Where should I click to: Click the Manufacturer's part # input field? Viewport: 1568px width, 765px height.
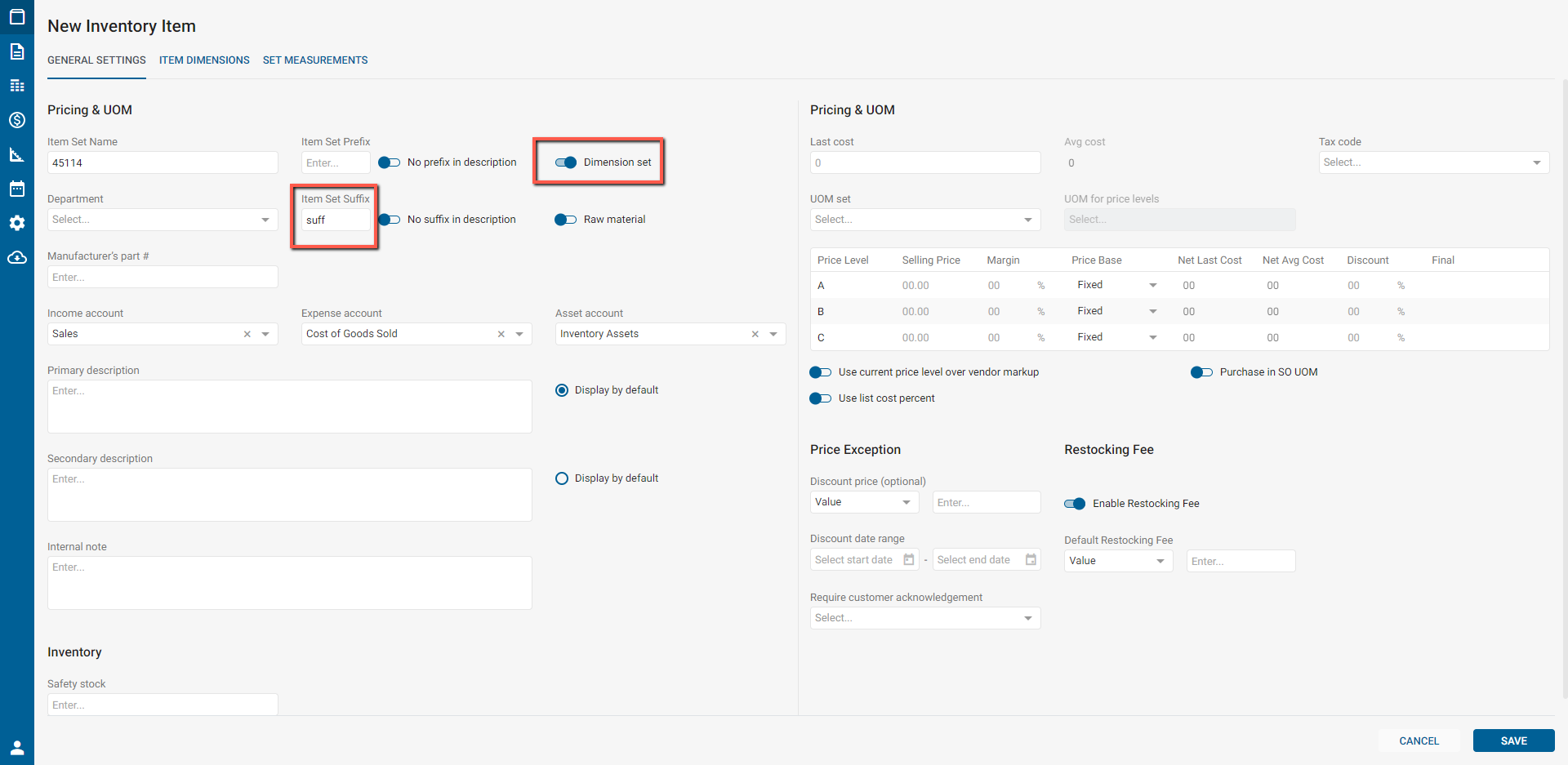[163, 278]
